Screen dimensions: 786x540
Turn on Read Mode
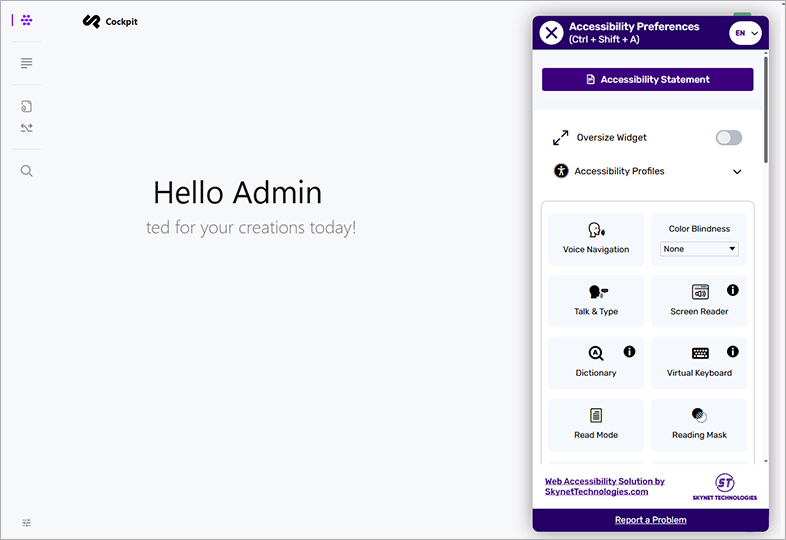(x=596, y=424)
